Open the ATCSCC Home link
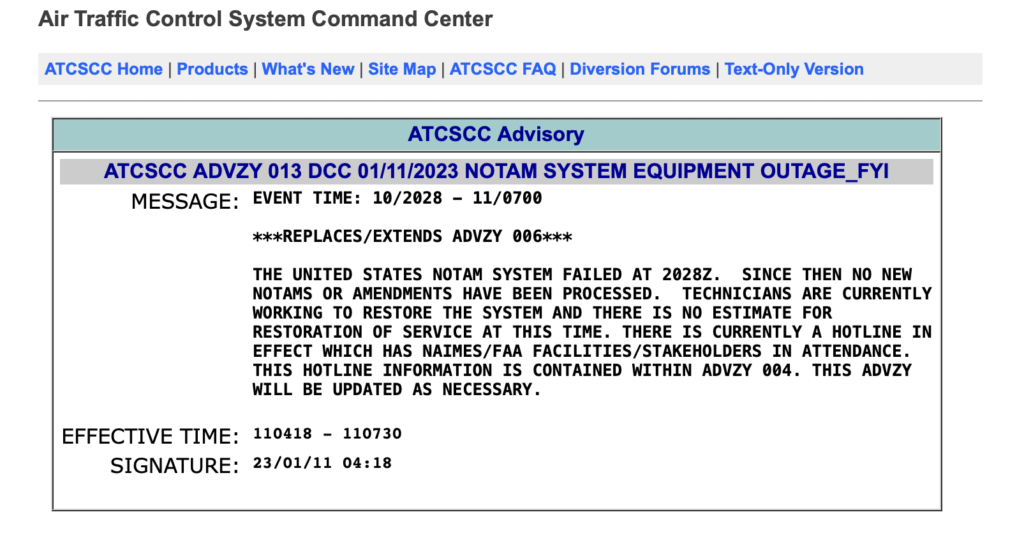 tap(103, 69)
